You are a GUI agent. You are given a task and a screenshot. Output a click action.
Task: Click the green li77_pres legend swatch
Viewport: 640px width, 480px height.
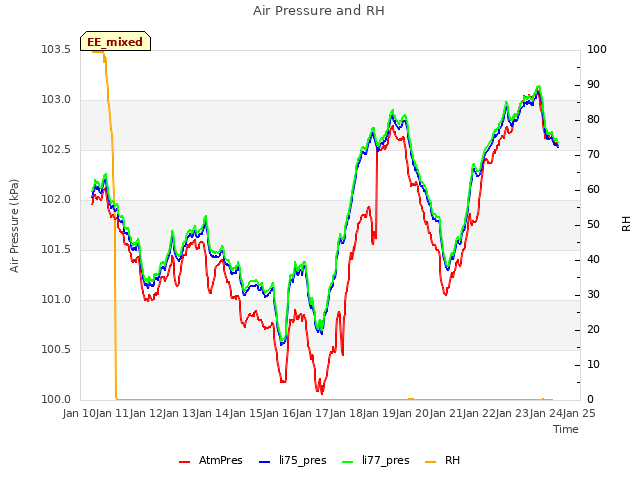[347, 462]
